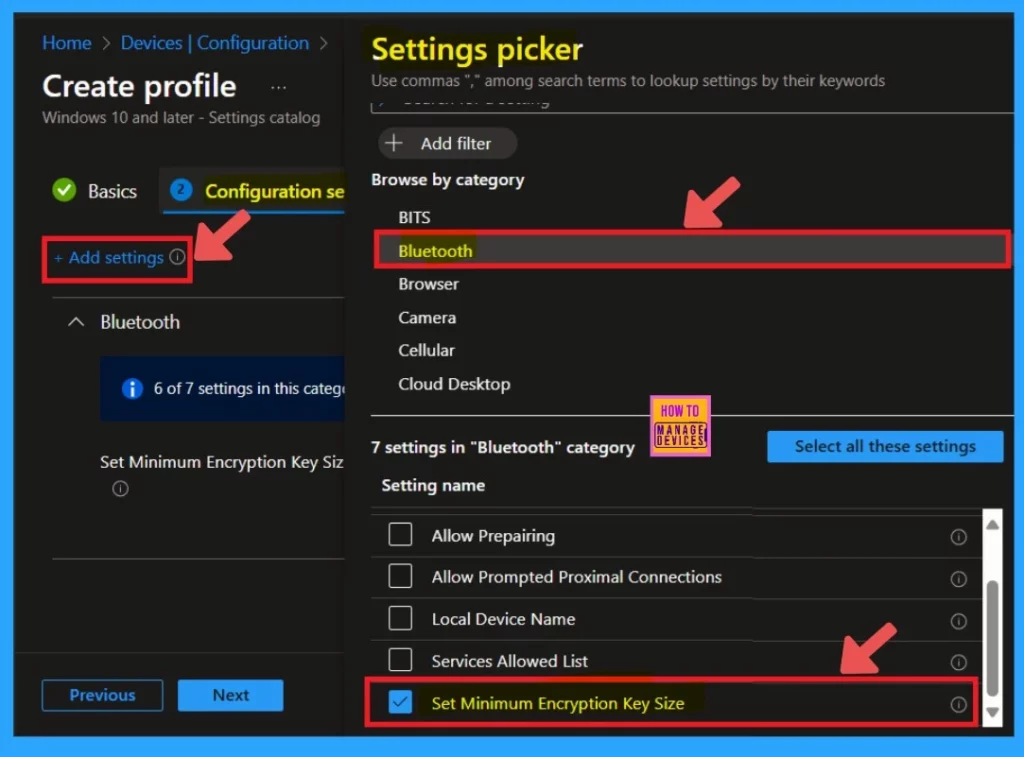
Task: Select the Cellular category
Action: [426, 351]
